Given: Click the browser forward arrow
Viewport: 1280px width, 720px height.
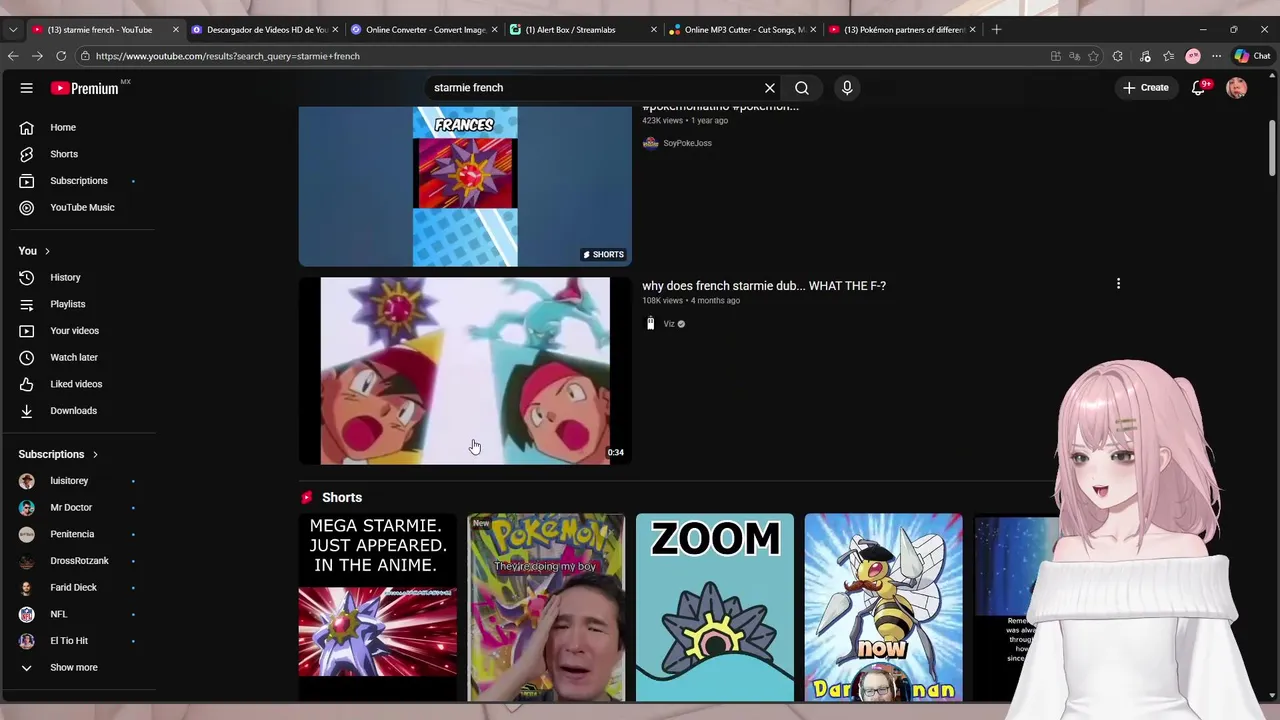Looking at the screenshot, I should point(37,56).
